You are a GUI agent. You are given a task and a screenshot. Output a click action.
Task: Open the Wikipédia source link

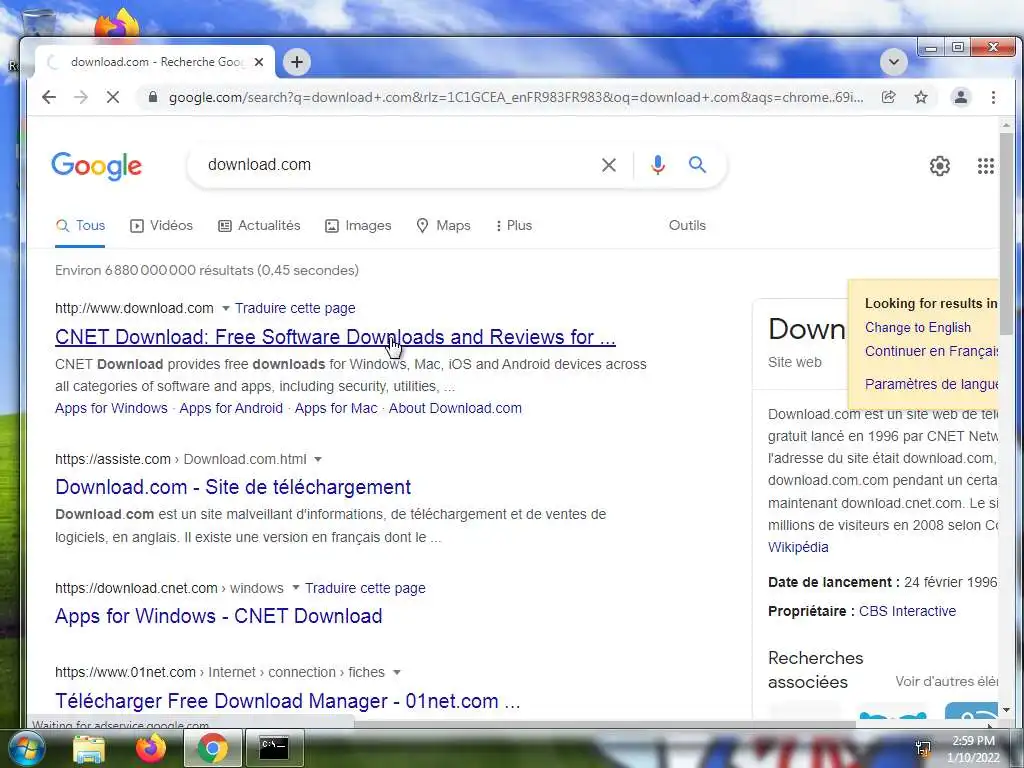coord(798,547)
